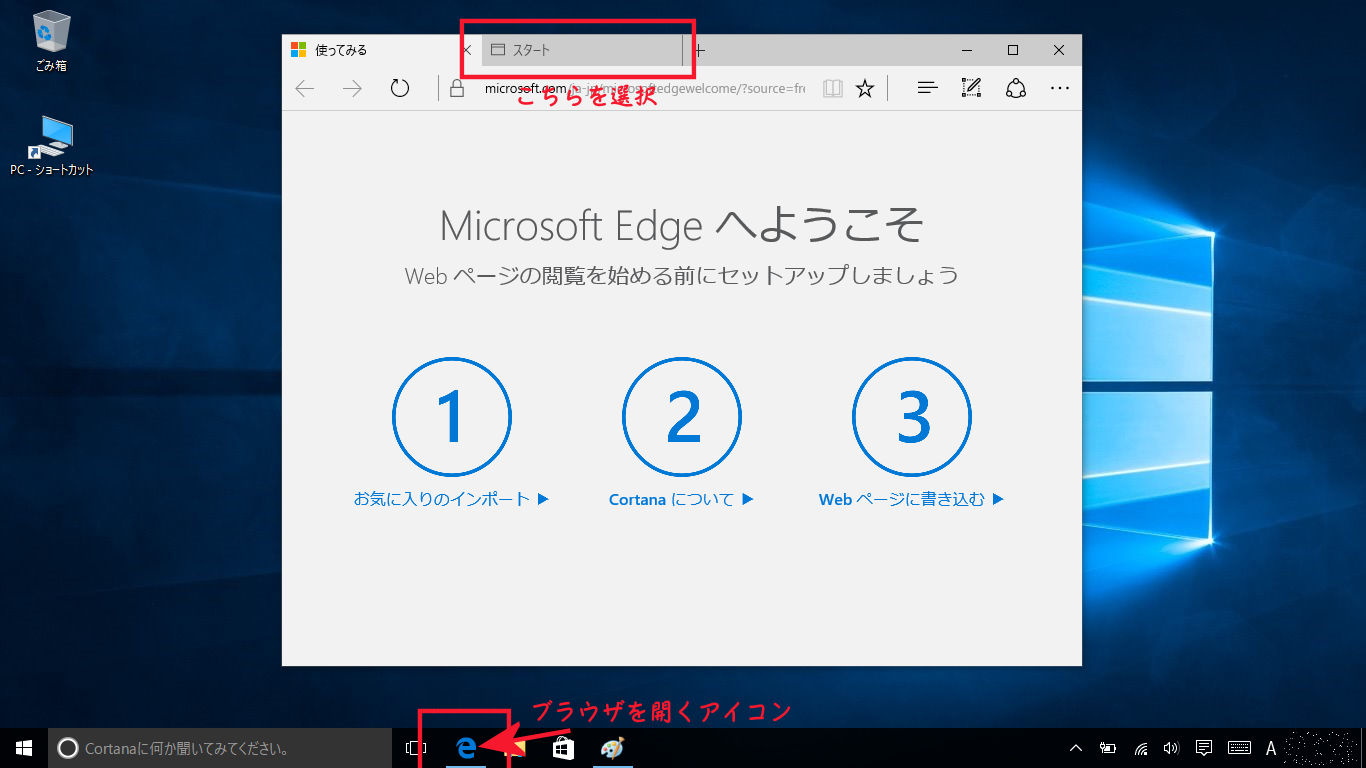This screenshot has width=1366, height=768.
Task: Click the Cortana search box
Action: point(220,748)
